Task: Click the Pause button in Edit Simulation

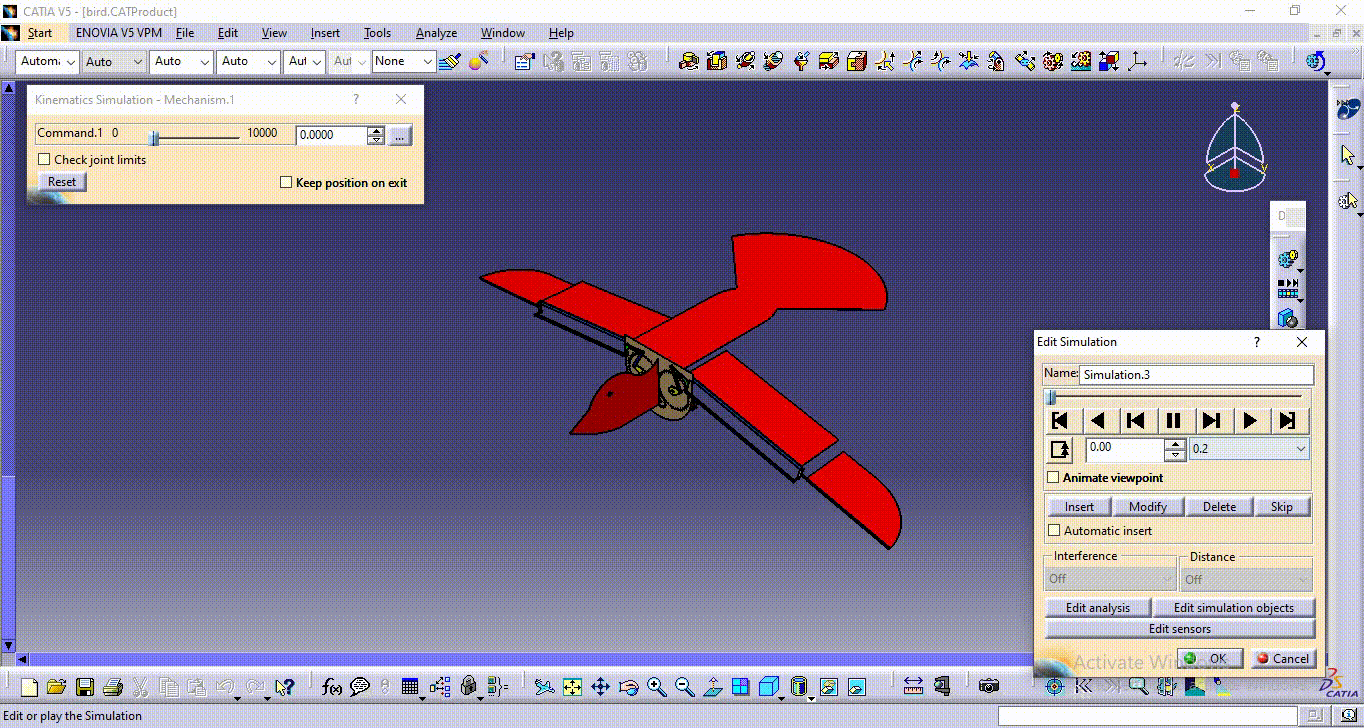Action: (x=1174, y=421)
